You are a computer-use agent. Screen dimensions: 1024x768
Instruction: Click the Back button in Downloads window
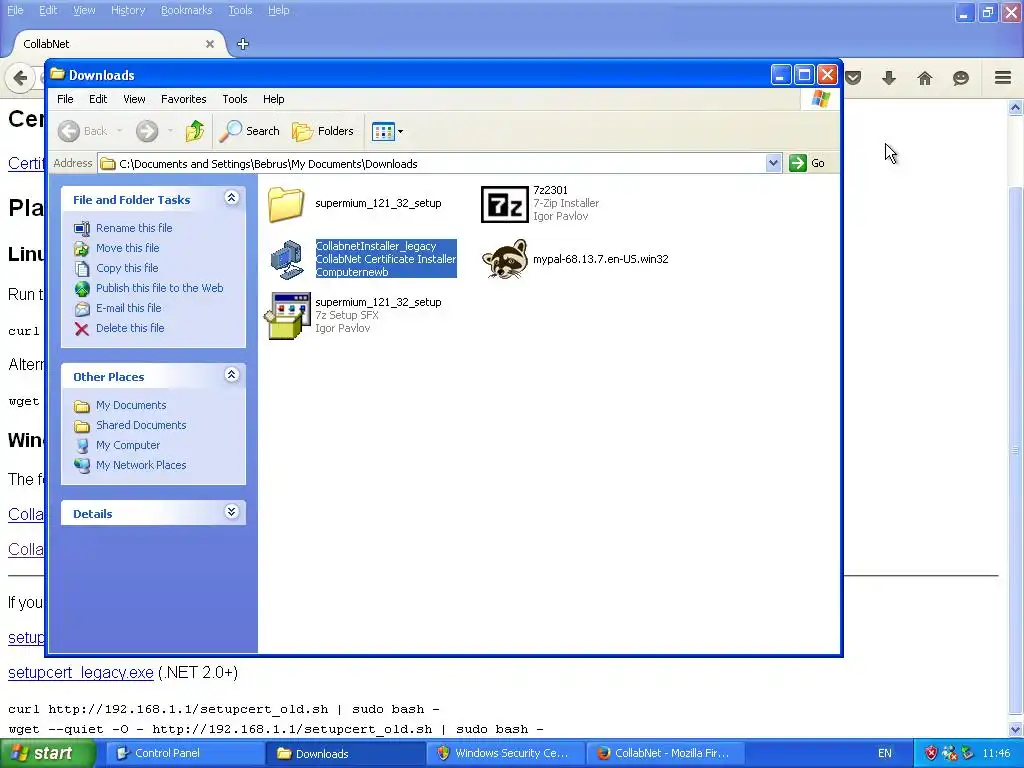pos(82,131)
